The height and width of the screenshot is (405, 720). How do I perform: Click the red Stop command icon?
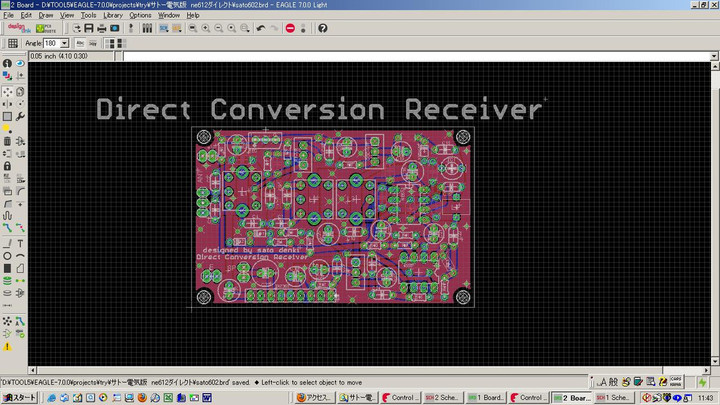(x=290, y=28)
